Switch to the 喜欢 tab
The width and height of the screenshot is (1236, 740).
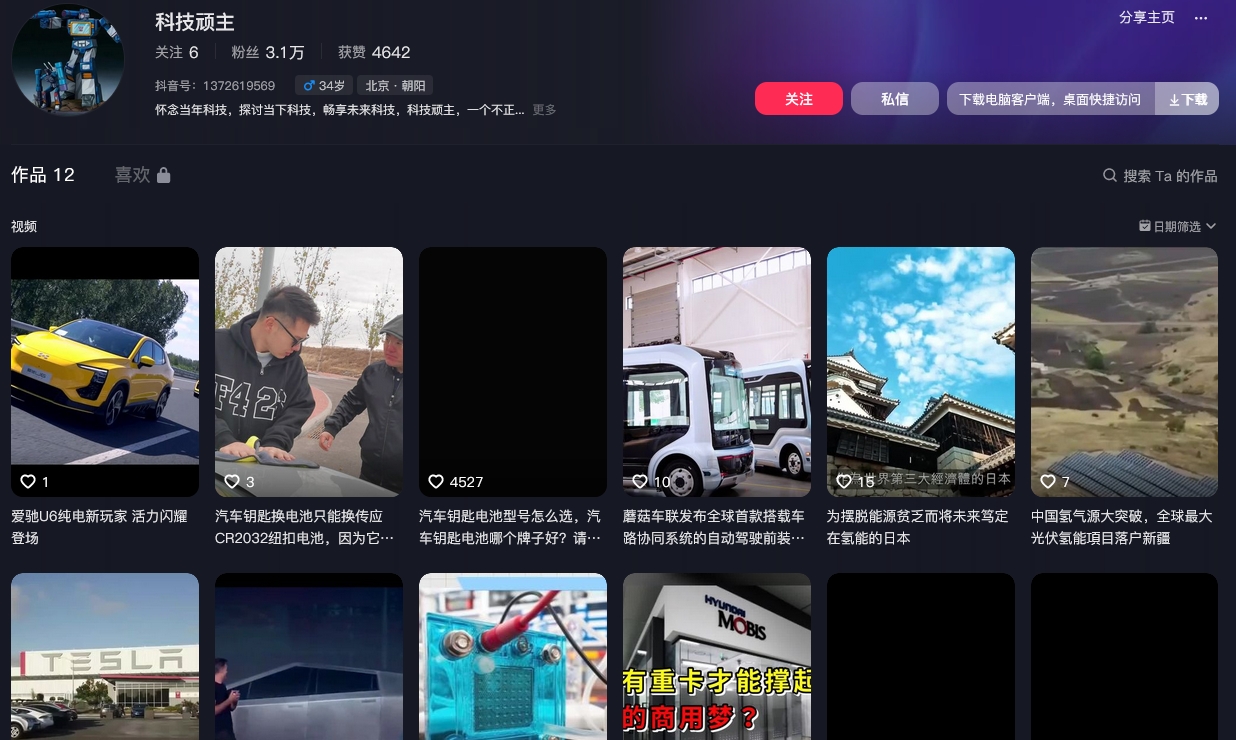coord(142,175)
